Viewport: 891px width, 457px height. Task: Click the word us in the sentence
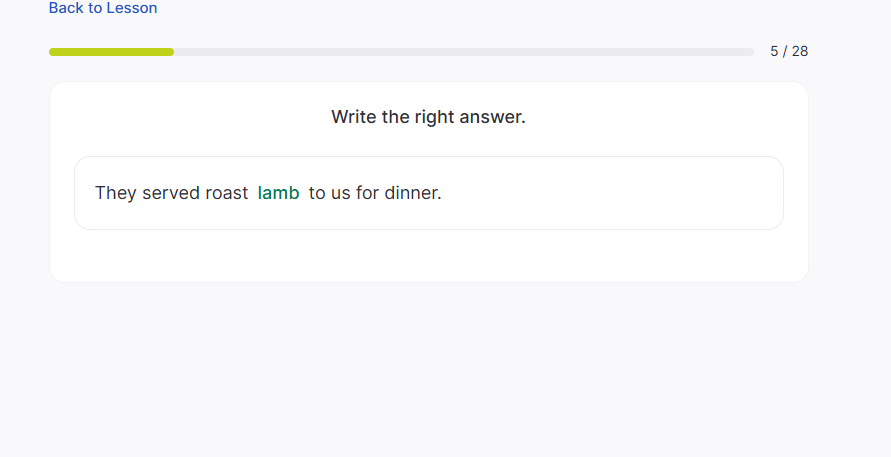(x=341, y=193)
